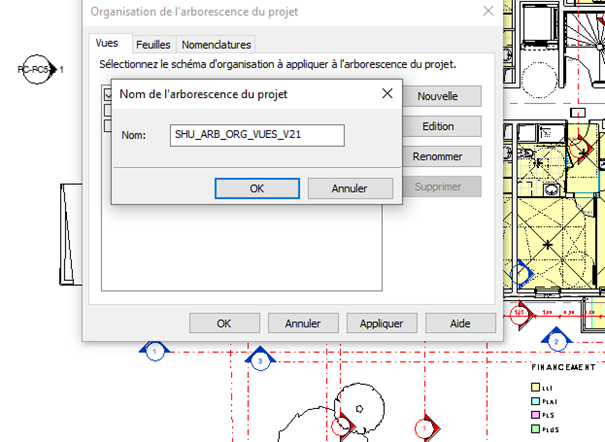Select the red marker numbered 1 at the bottom
The width and height of the screenshot is (605, 442).
(x=426, y=428)
